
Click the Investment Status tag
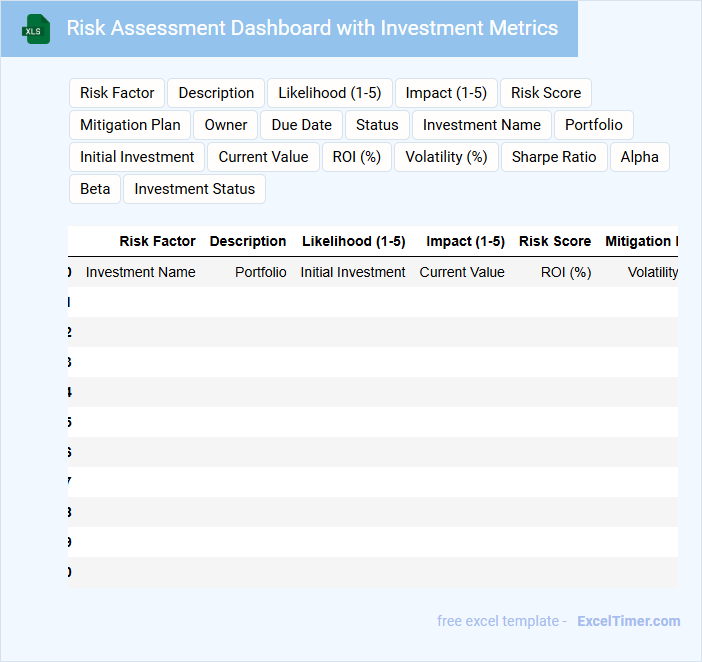(x=194, y=189)
